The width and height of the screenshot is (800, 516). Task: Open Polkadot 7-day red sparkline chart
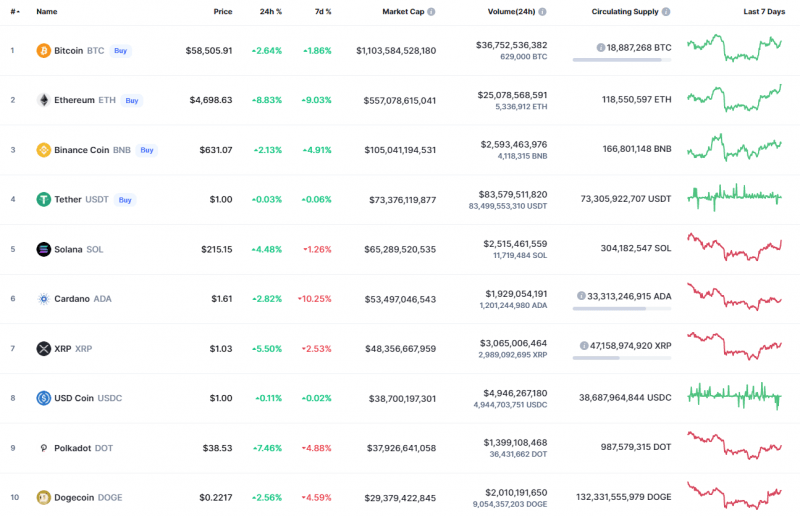[734, 445]
